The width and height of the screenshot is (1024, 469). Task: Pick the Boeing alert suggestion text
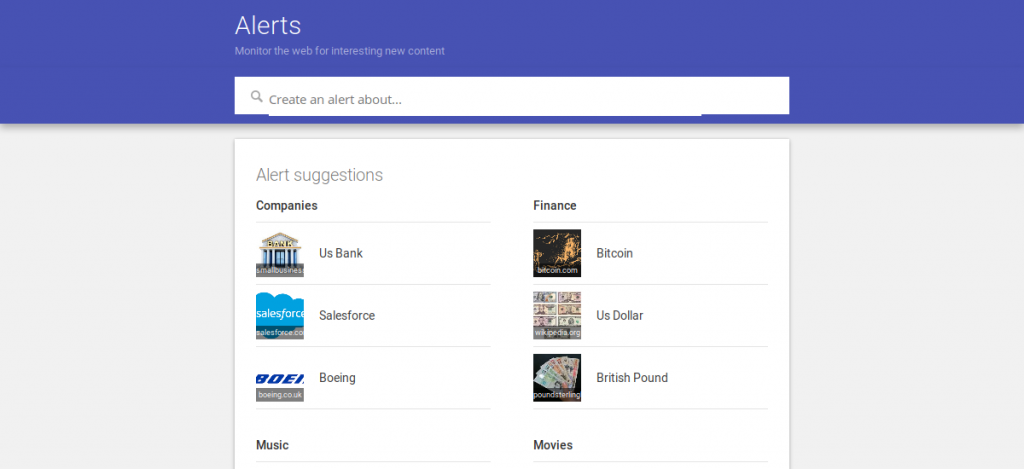click(337, 378)
